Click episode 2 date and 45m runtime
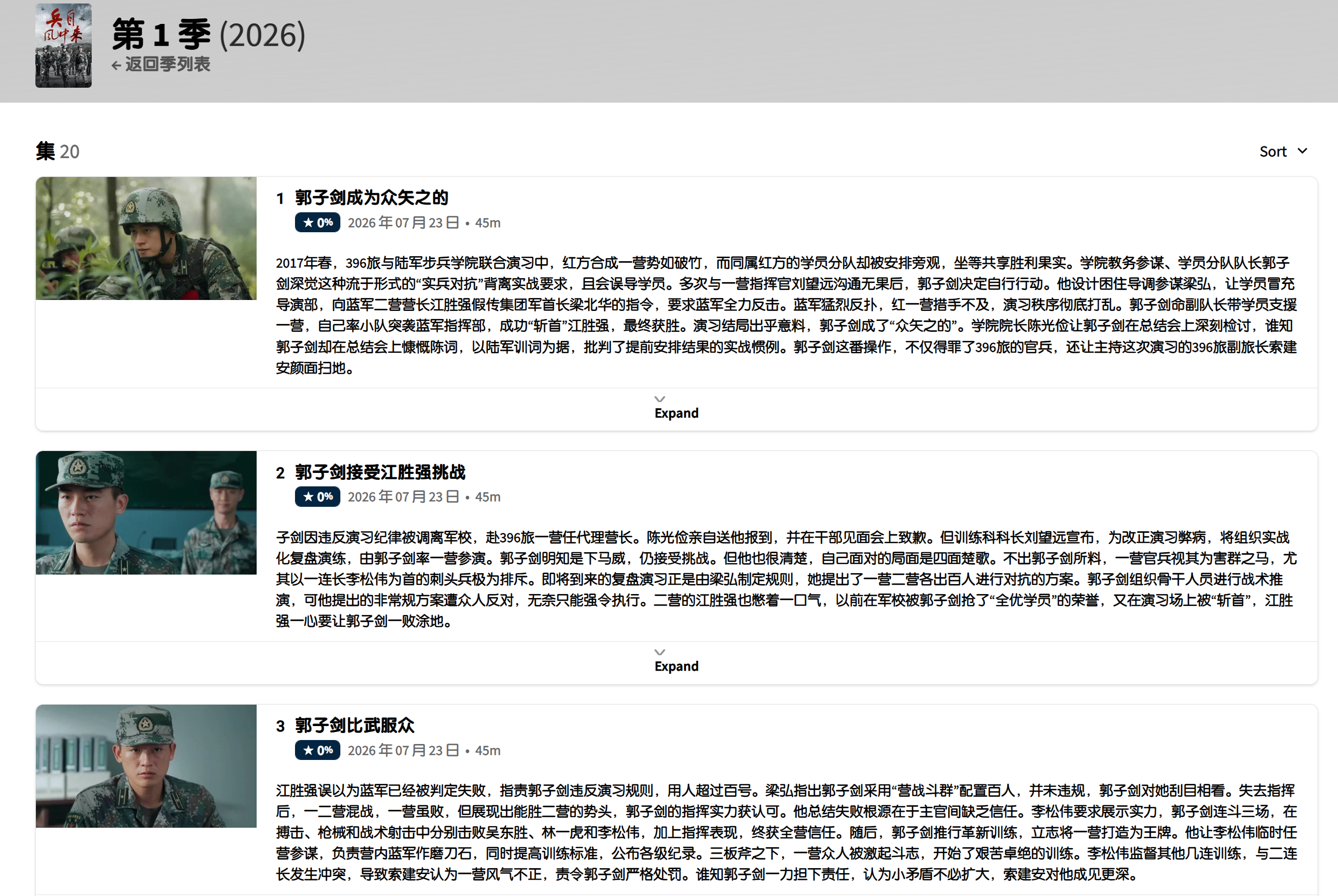This screenshot has width=1338, height=896. (424, 496)
